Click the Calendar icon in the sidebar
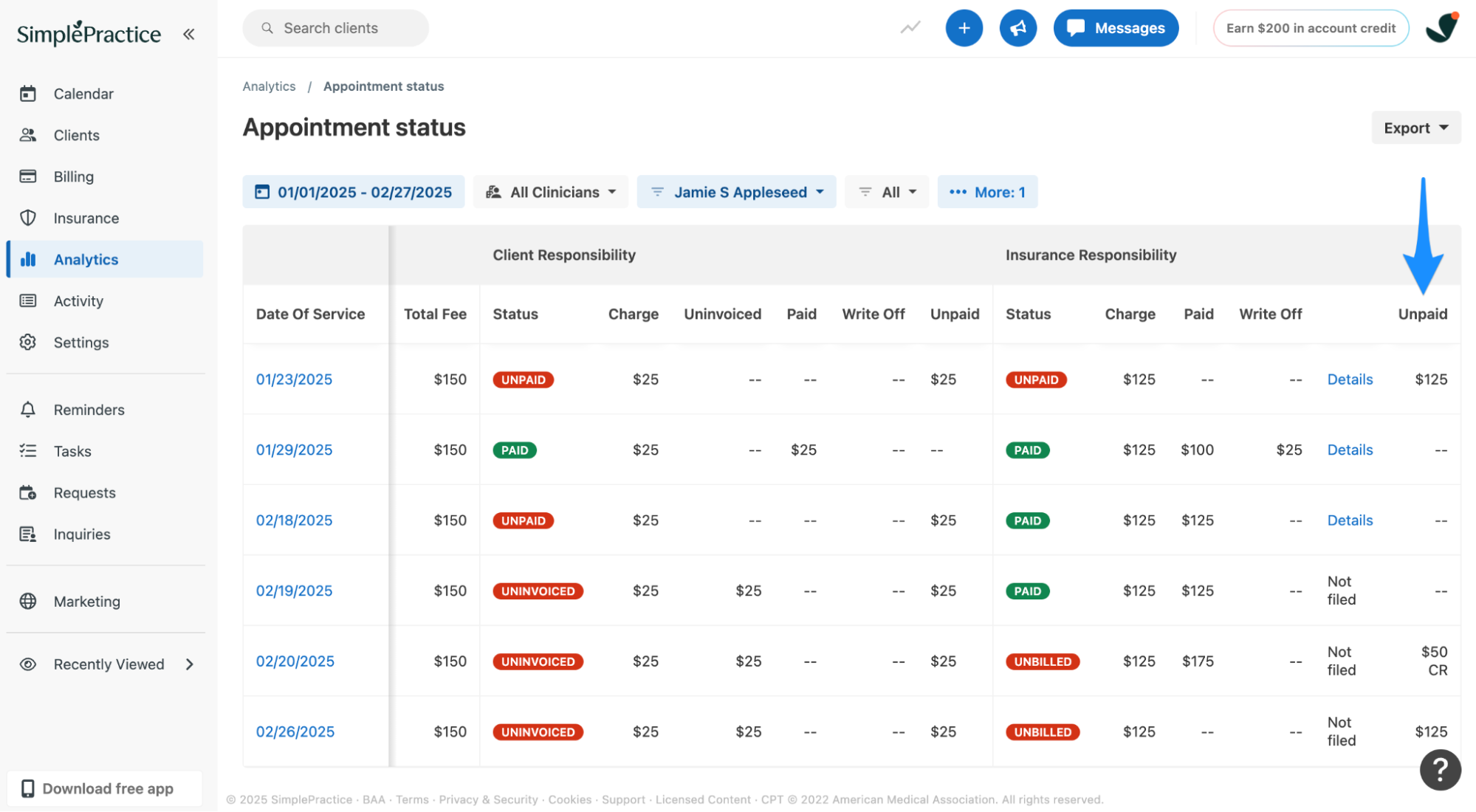 (28, 94)
